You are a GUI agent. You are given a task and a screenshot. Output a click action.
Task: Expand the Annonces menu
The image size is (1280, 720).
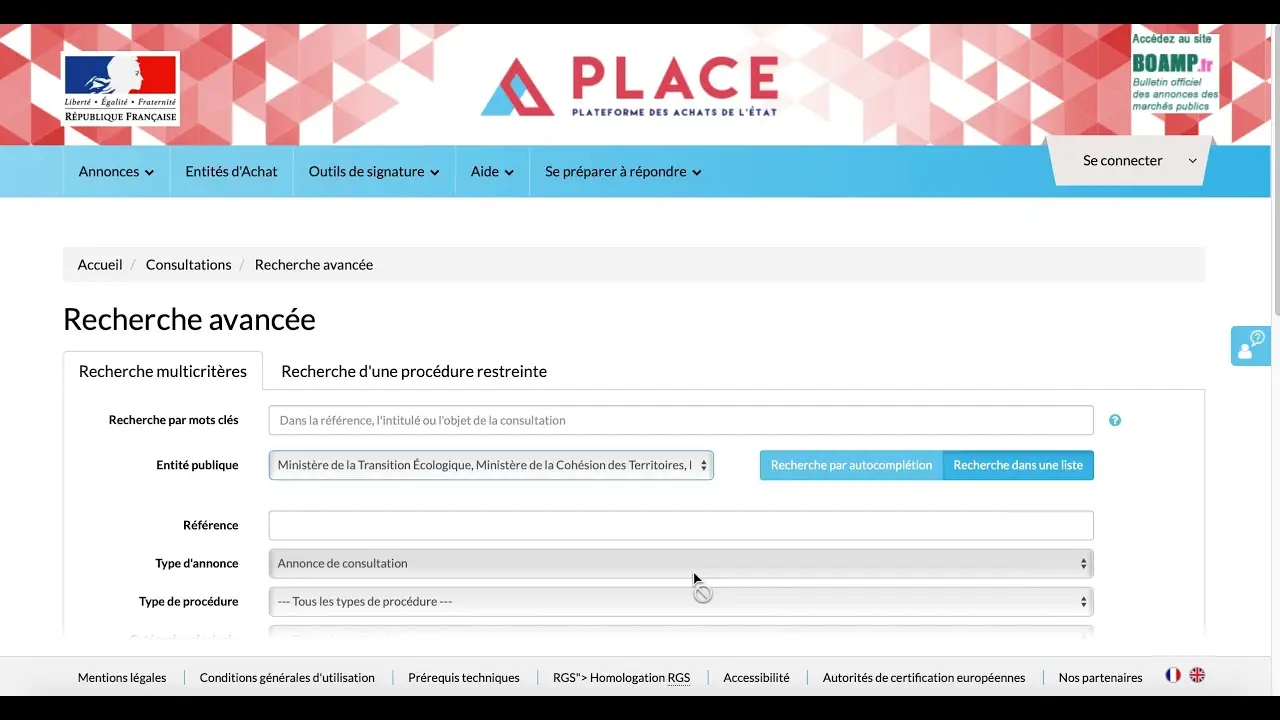(x=115, y=171)
